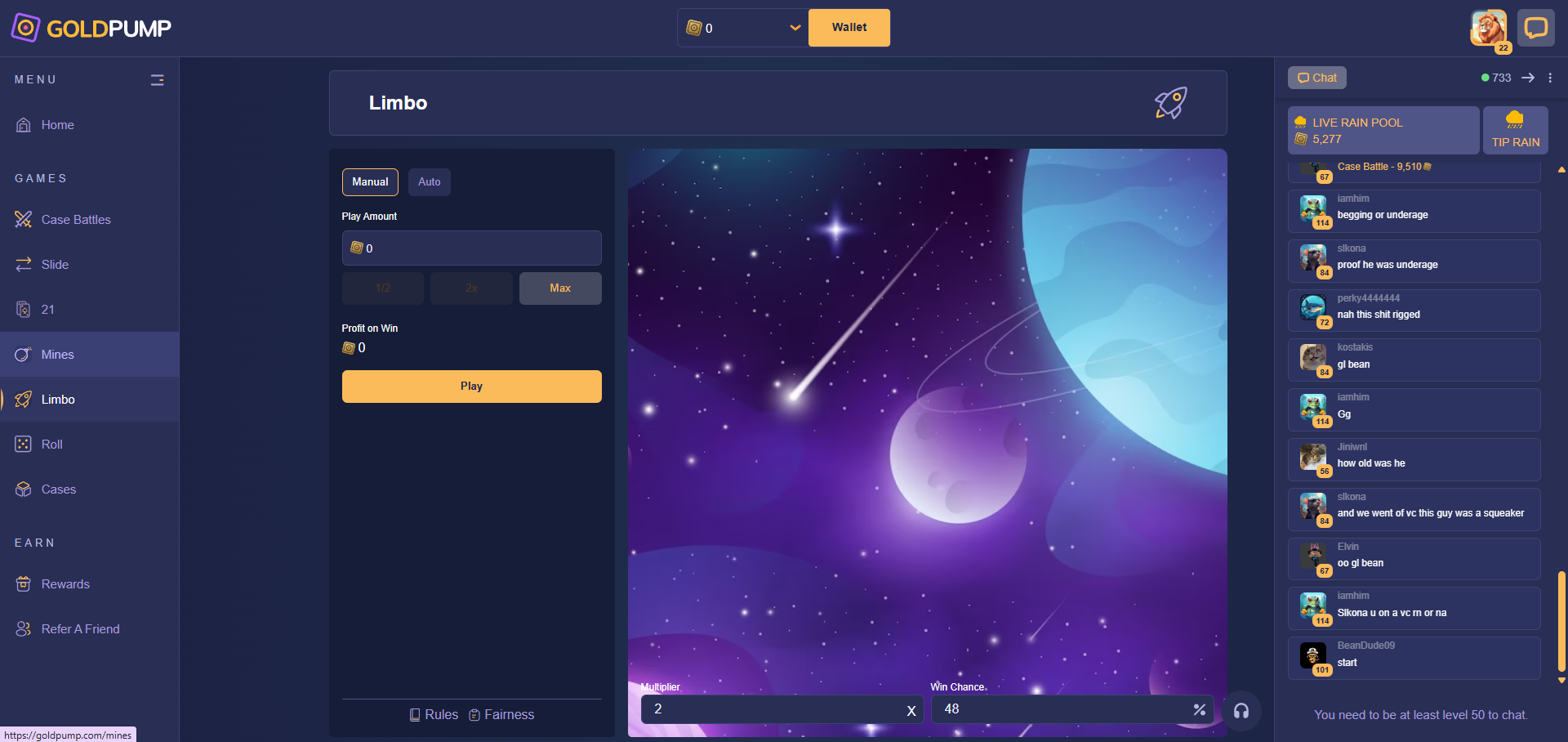
Task: Switch to Manual mode
Action: [x=370, y=182]
